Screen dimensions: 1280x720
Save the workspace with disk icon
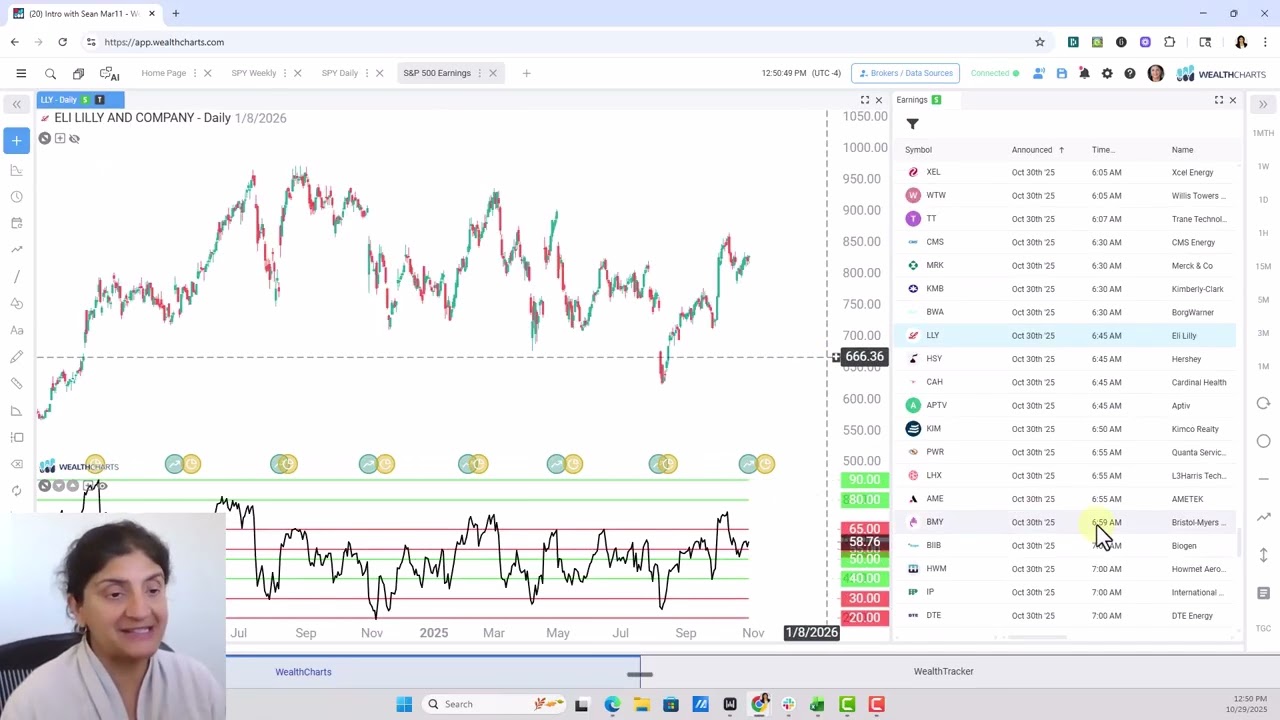coord(1061,73)
